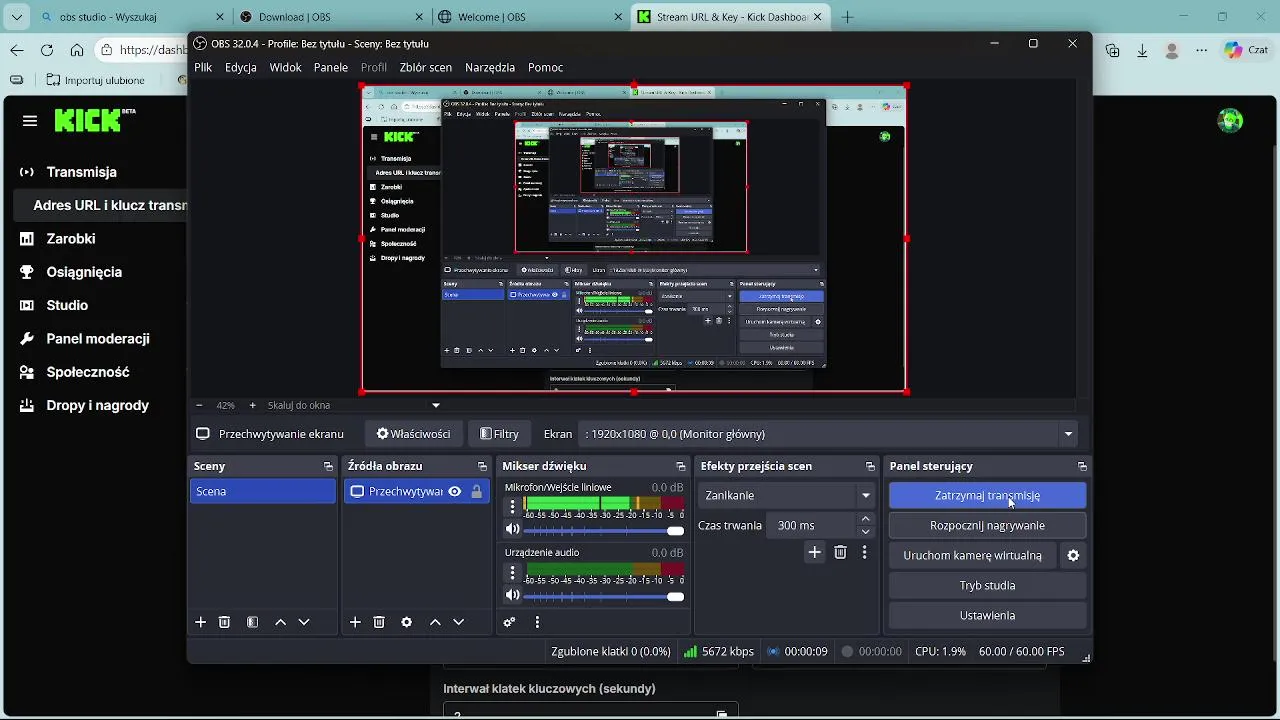Open Panel moderacji in Kick sidebar
The width and height of the screenshot is (1280, 720).
(98, 339)
